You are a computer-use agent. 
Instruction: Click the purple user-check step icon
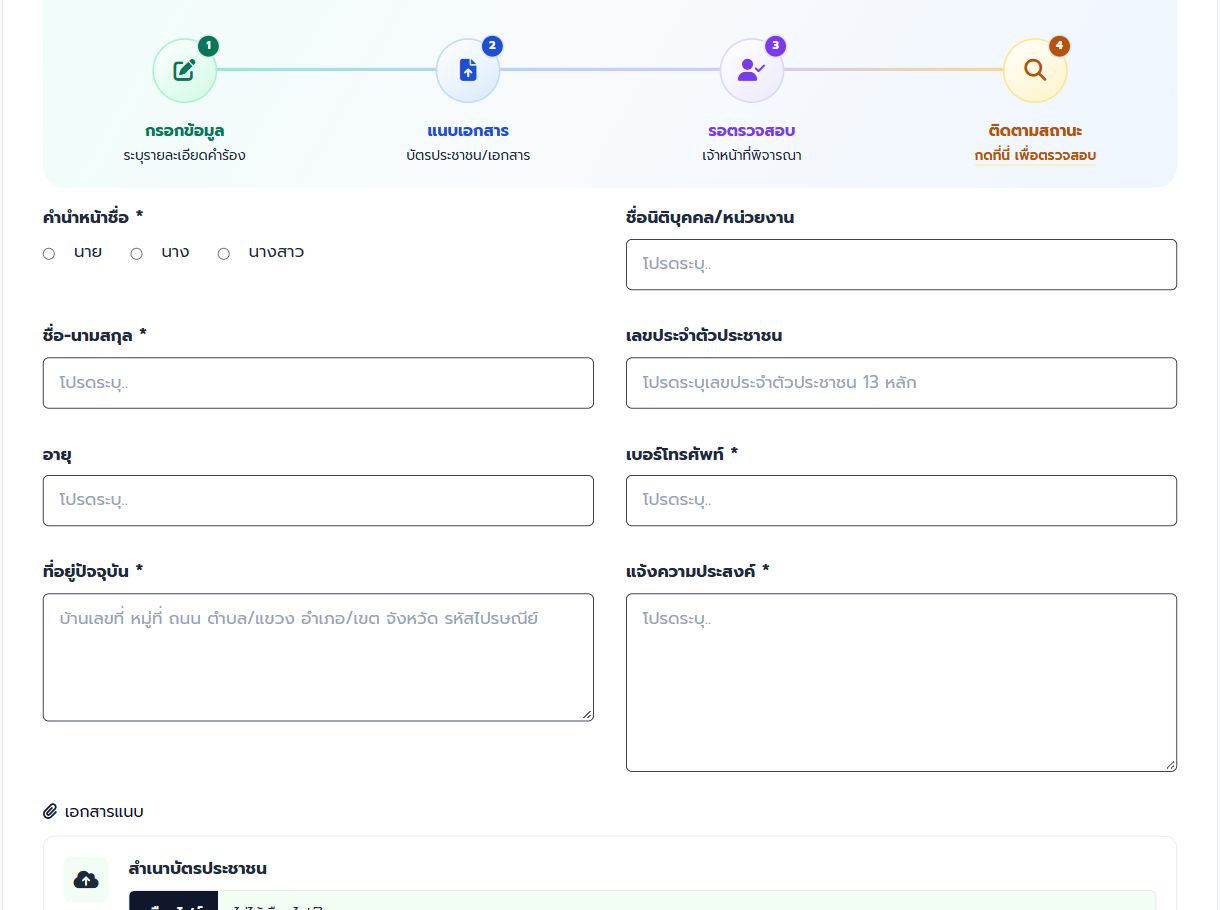[751, 70]
